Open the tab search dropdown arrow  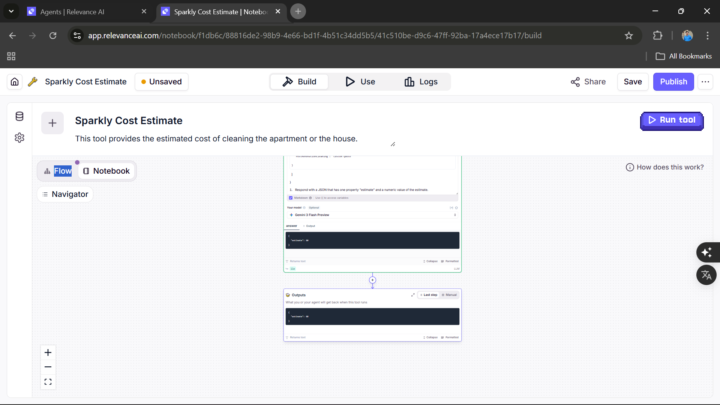point(11,11)
